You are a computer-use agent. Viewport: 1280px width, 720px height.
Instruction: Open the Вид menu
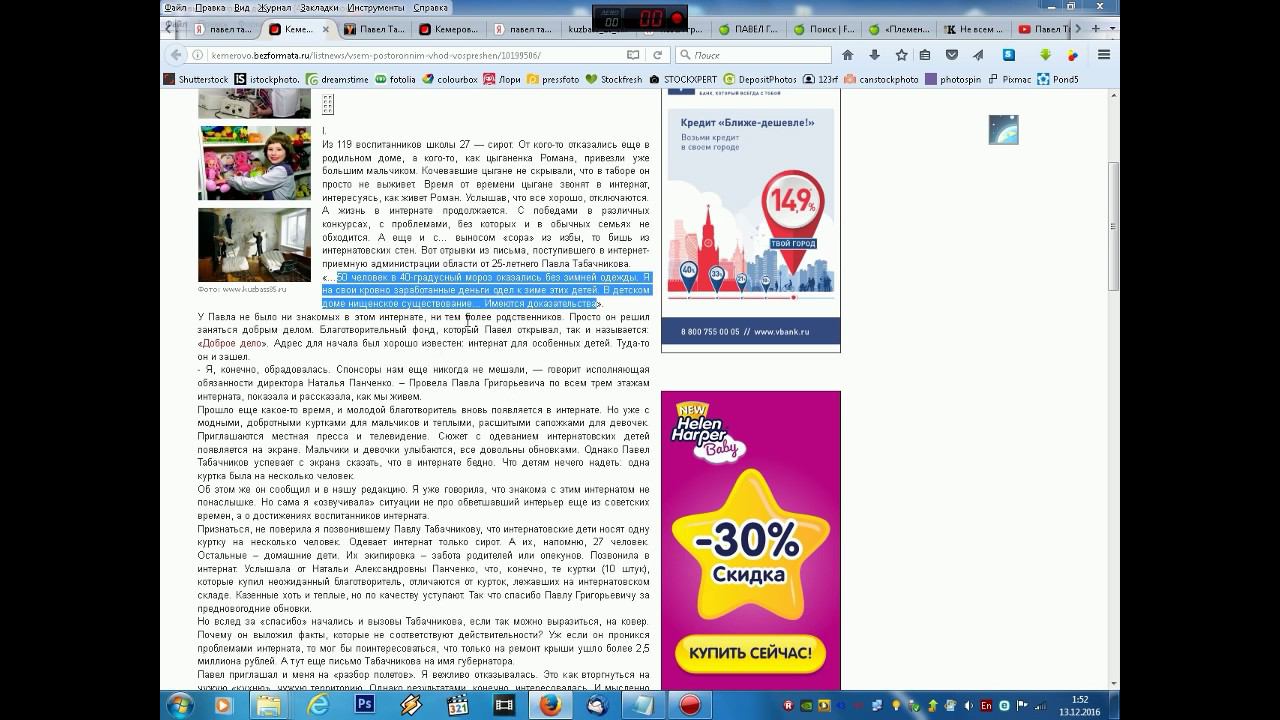(x=242, y=8)
